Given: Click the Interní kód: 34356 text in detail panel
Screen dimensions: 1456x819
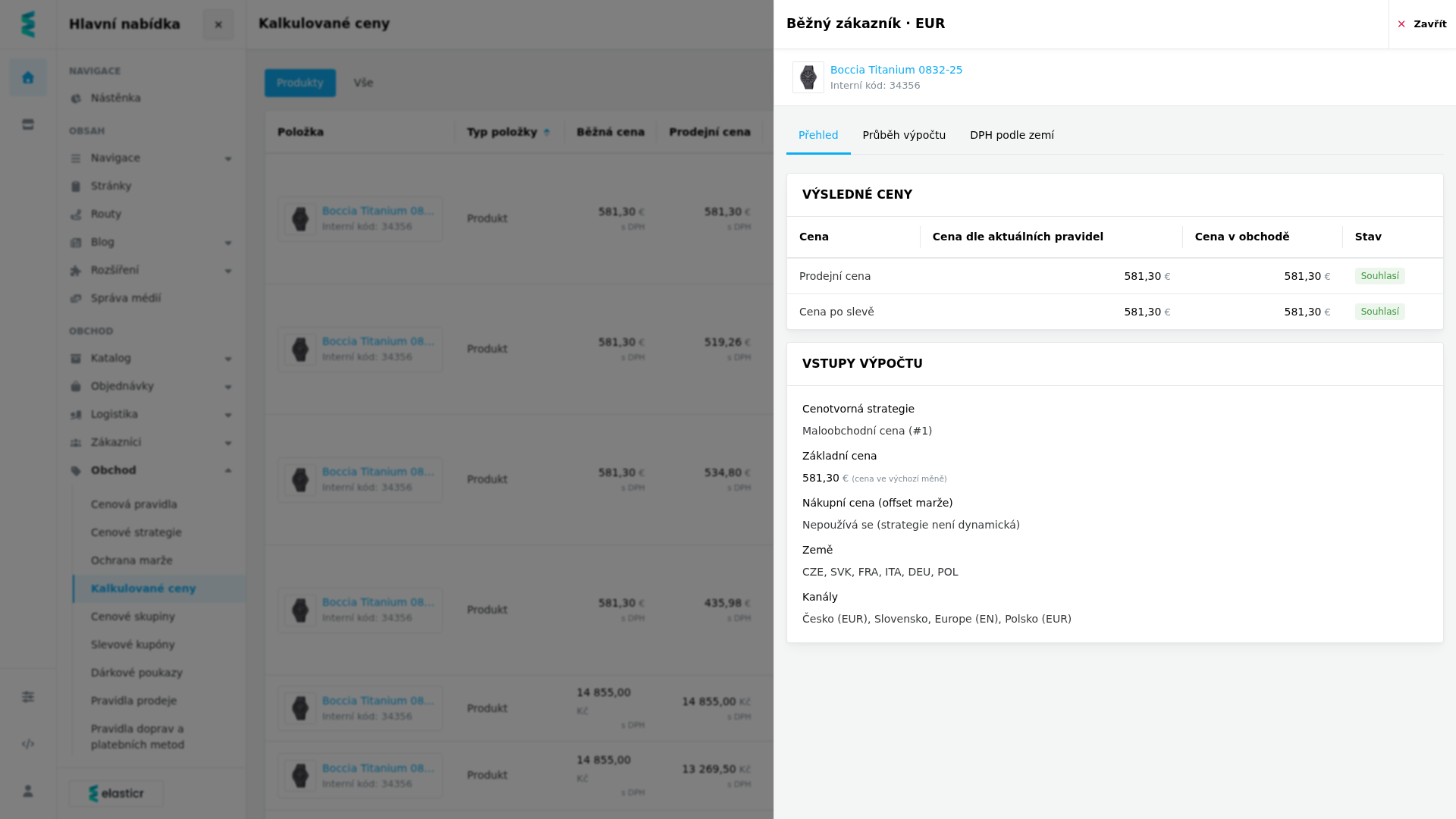Looking at the screenshot, I should [875, 86].
